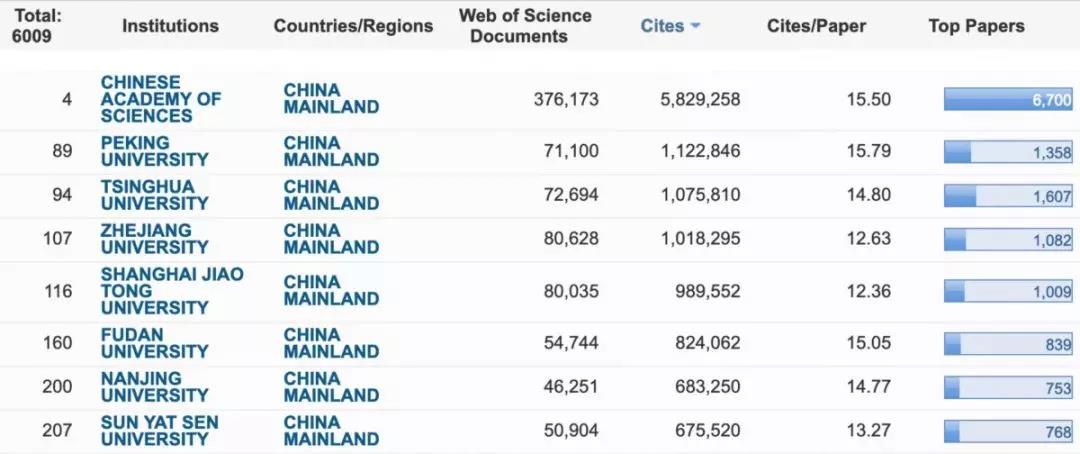This screenshot has height=454, width=1080.
Task: Open the Peking University link
Action: pos(154,151)
